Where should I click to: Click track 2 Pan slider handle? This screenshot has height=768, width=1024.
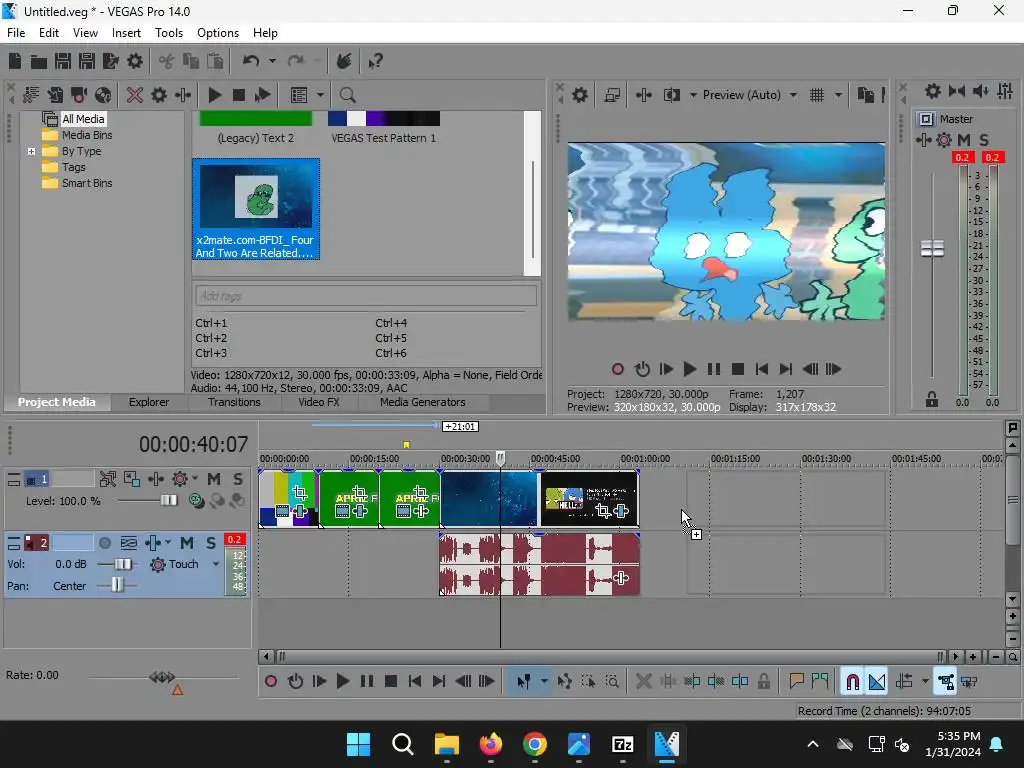coord(117,585)
